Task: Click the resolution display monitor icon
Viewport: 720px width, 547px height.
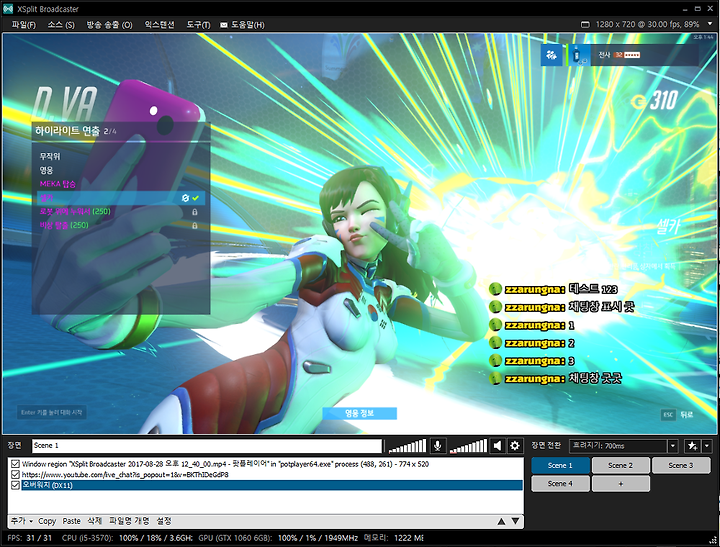Action: [585, 24]
